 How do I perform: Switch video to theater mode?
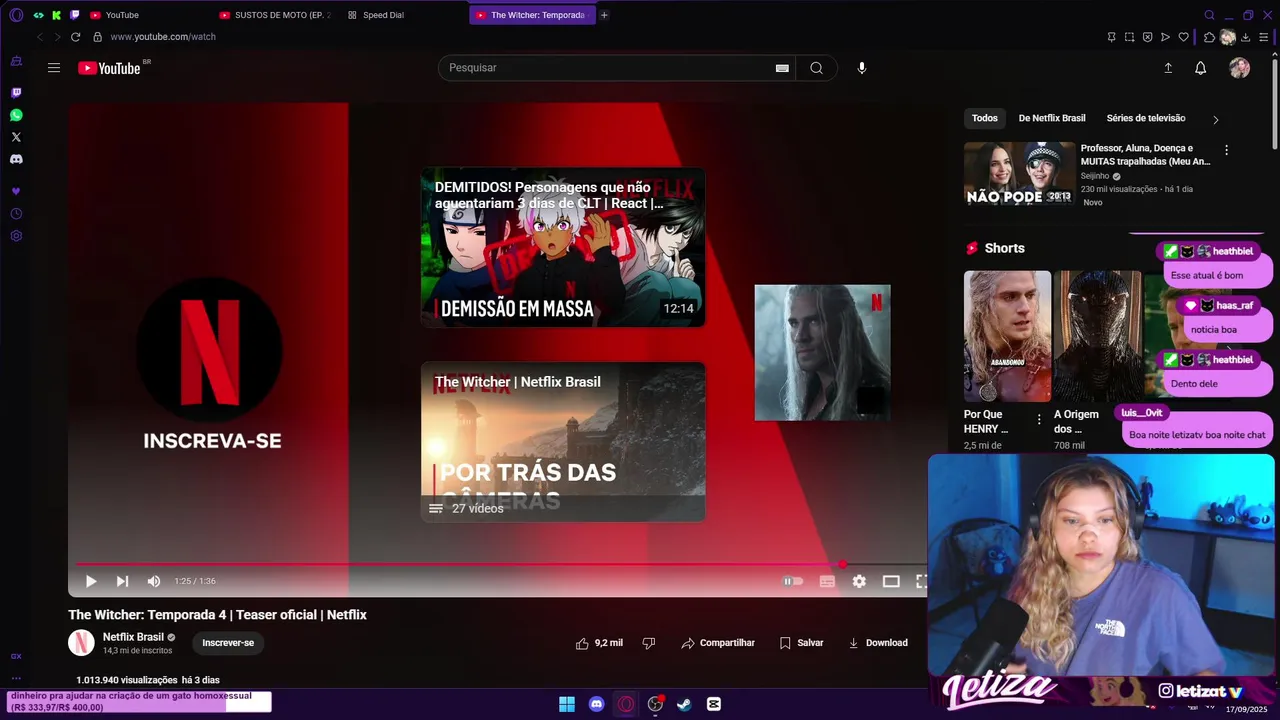click(891, 581)
